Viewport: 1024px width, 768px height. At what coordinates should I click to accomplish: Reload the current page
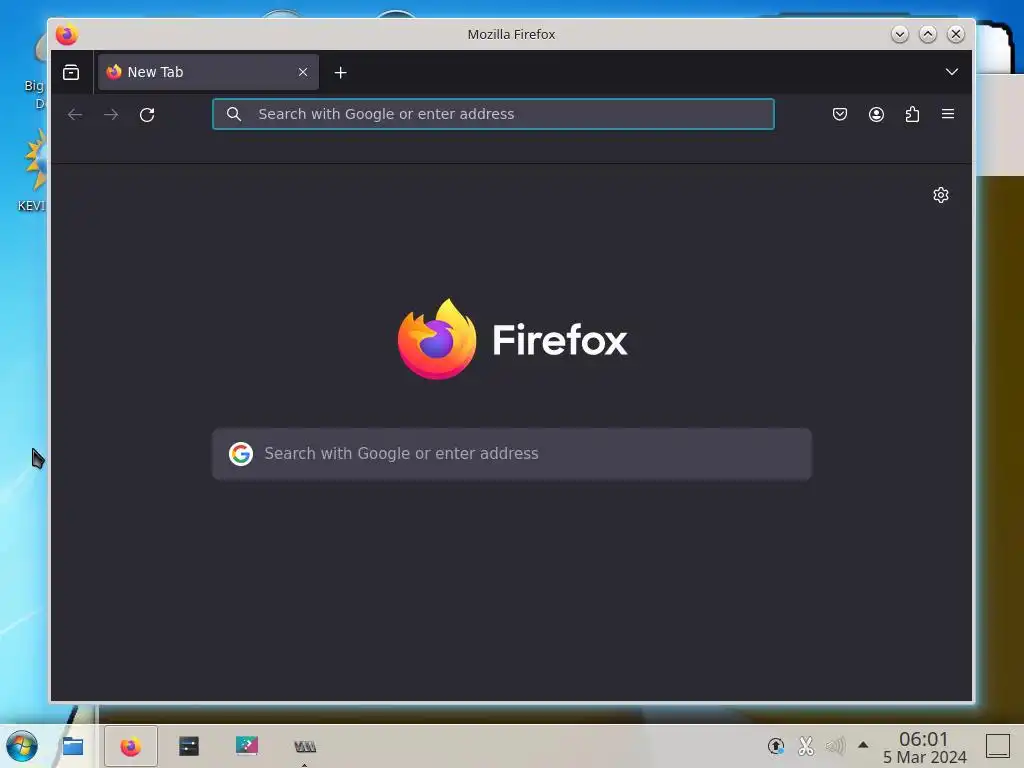pos(147,114)
